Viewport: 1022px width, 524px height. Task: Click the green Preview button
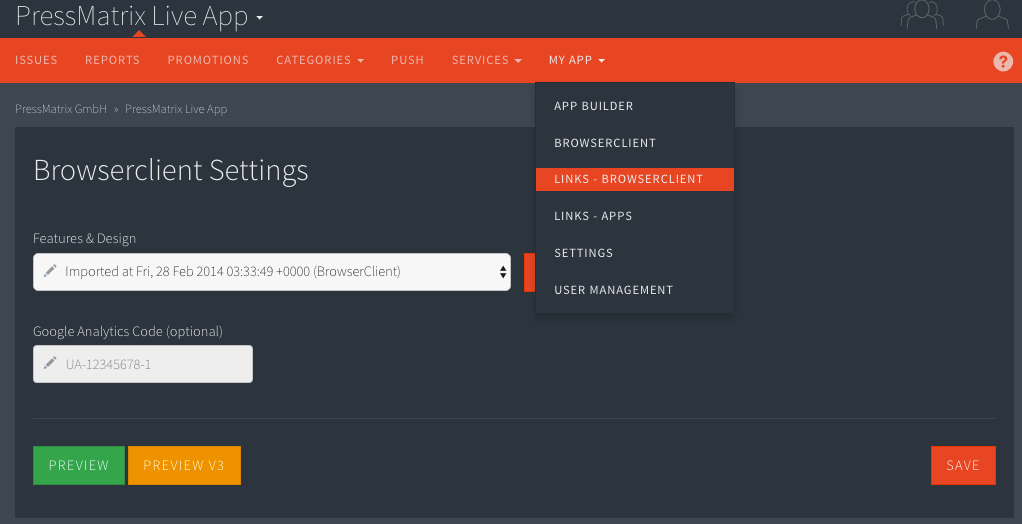coord(79,465)
